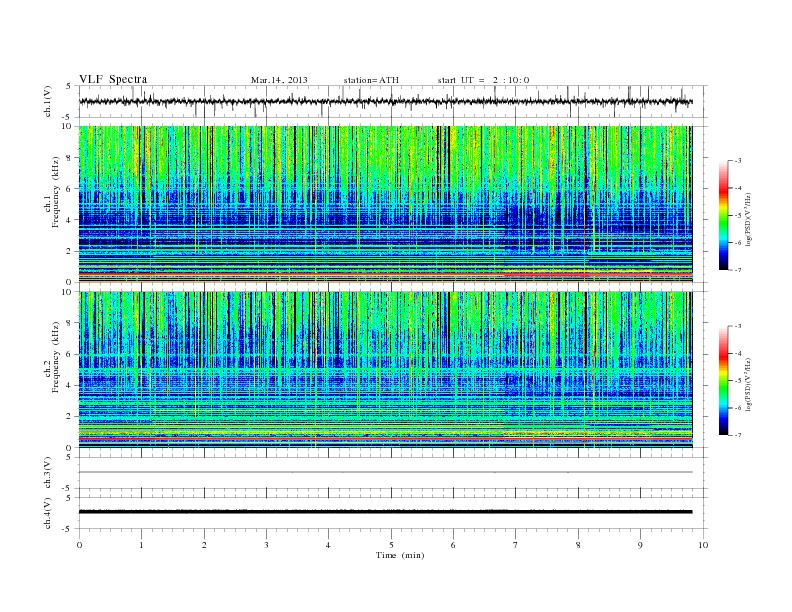The height and width of the screenshot is (612, 792).
Task: Click the "8" kHz tick of ch.1 spectrogram
Action: pyautogui.click(x=70, y=158)
